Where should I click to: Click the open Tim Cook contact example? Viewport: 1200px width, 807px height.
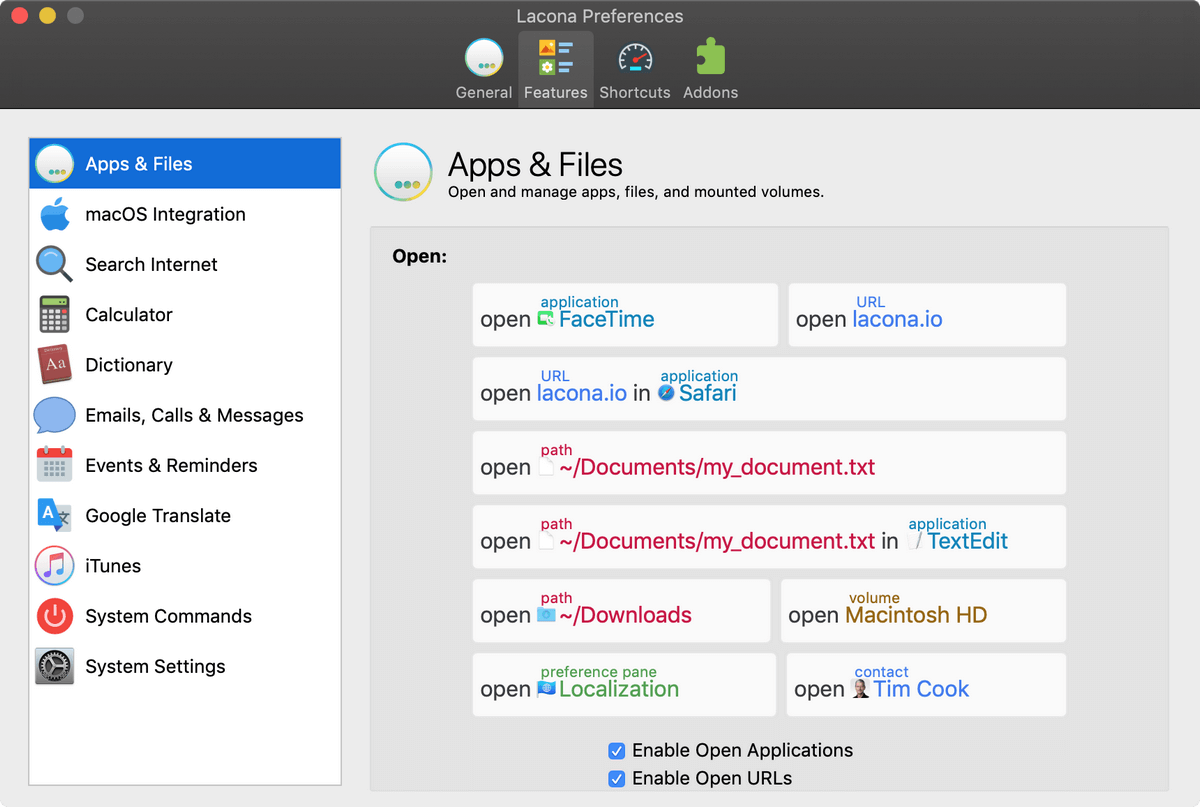point(925,685)
